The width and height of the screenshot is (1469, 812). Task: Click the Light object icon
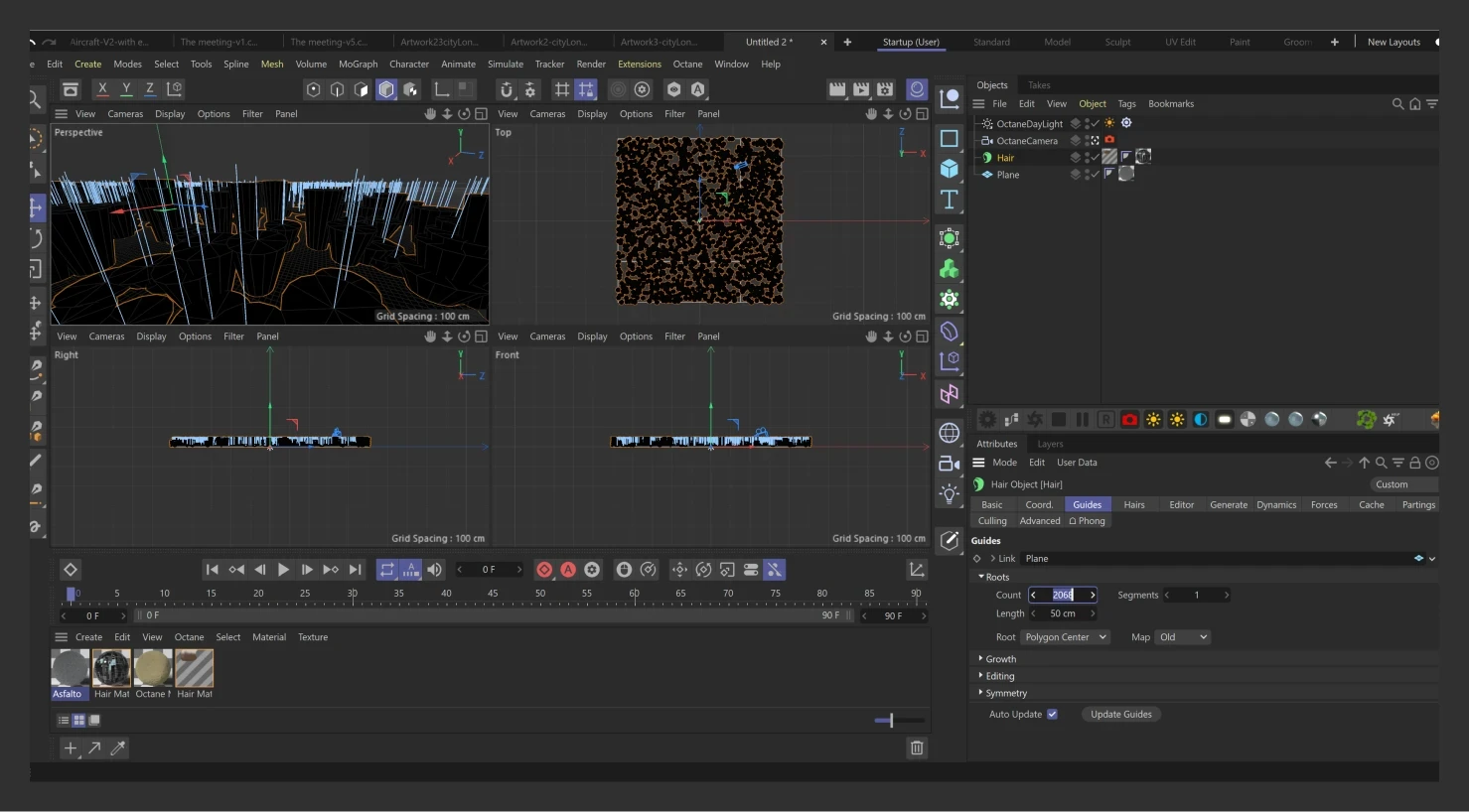(x=950, y=494)
